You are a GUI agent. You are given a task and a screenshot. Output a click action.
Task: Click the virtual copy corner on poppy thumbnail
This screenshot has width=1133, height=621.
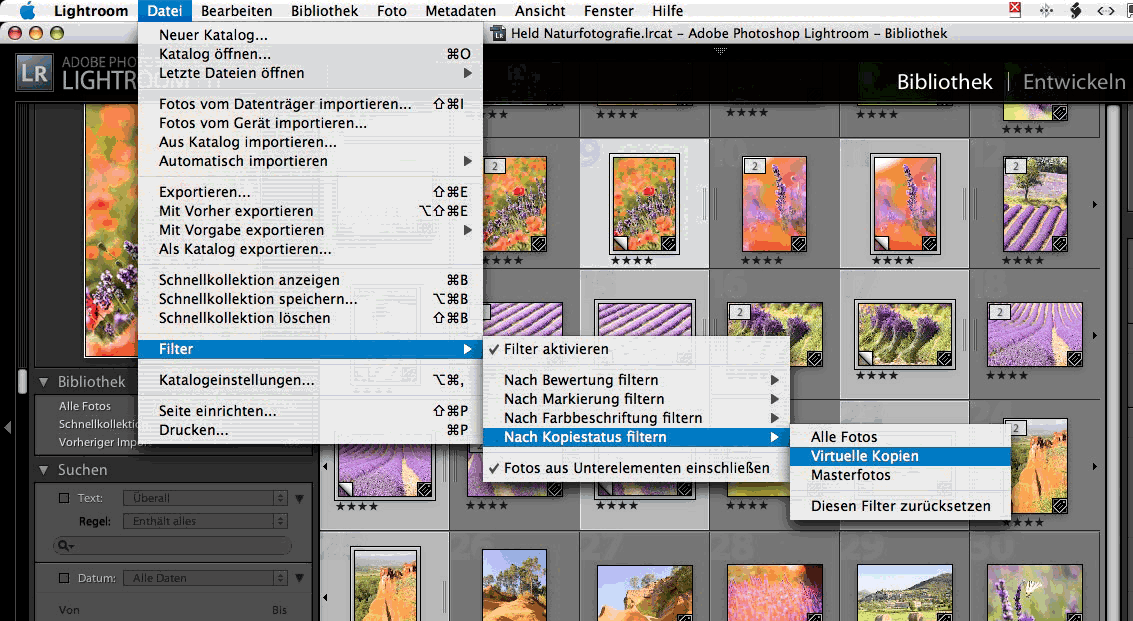tap(620, 244)
